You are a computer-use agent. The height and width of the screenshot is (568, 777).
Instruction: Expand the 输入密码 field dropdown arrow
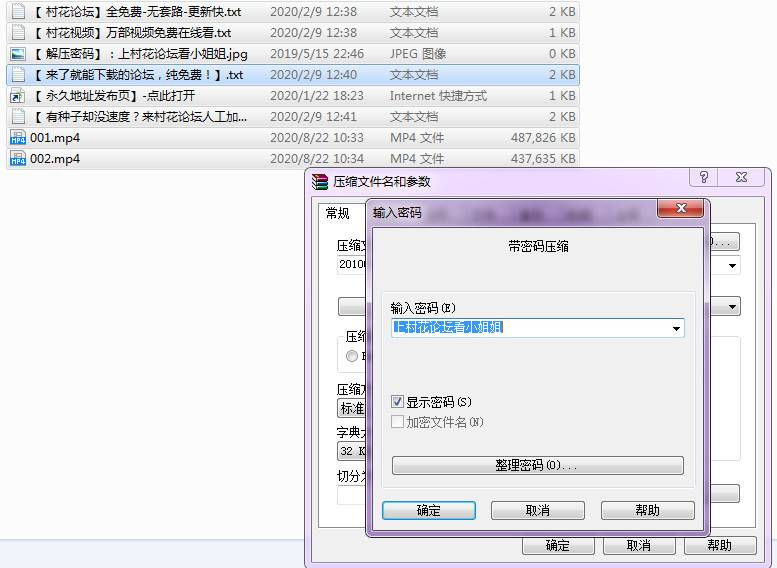click(676, 328)
